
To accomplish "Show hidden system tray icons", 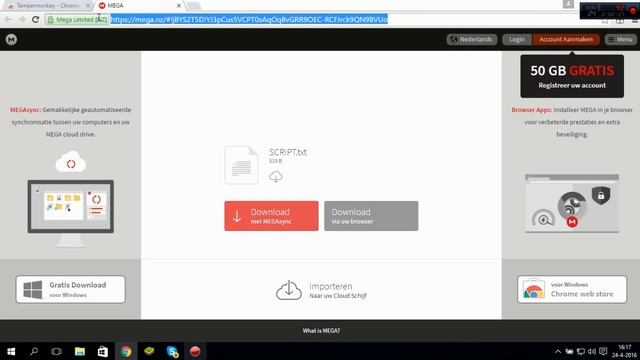I will point(558,351).
